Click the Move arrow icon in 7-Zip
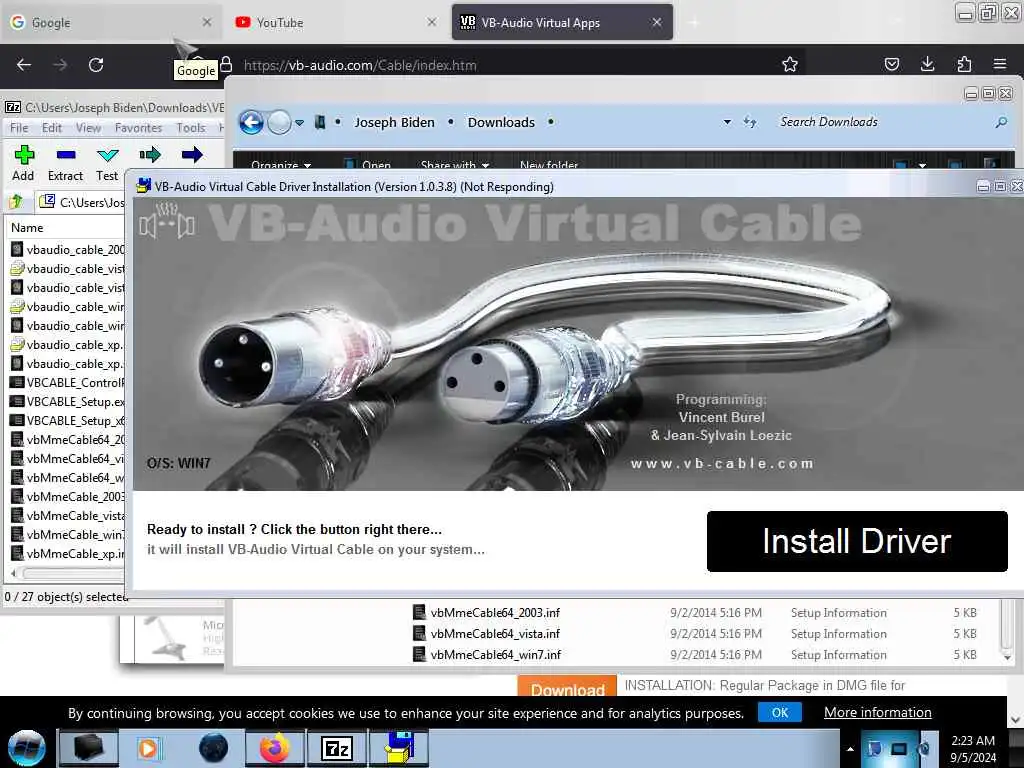The width and height of the screenshot is (1024, 768). tap(191, 155)
